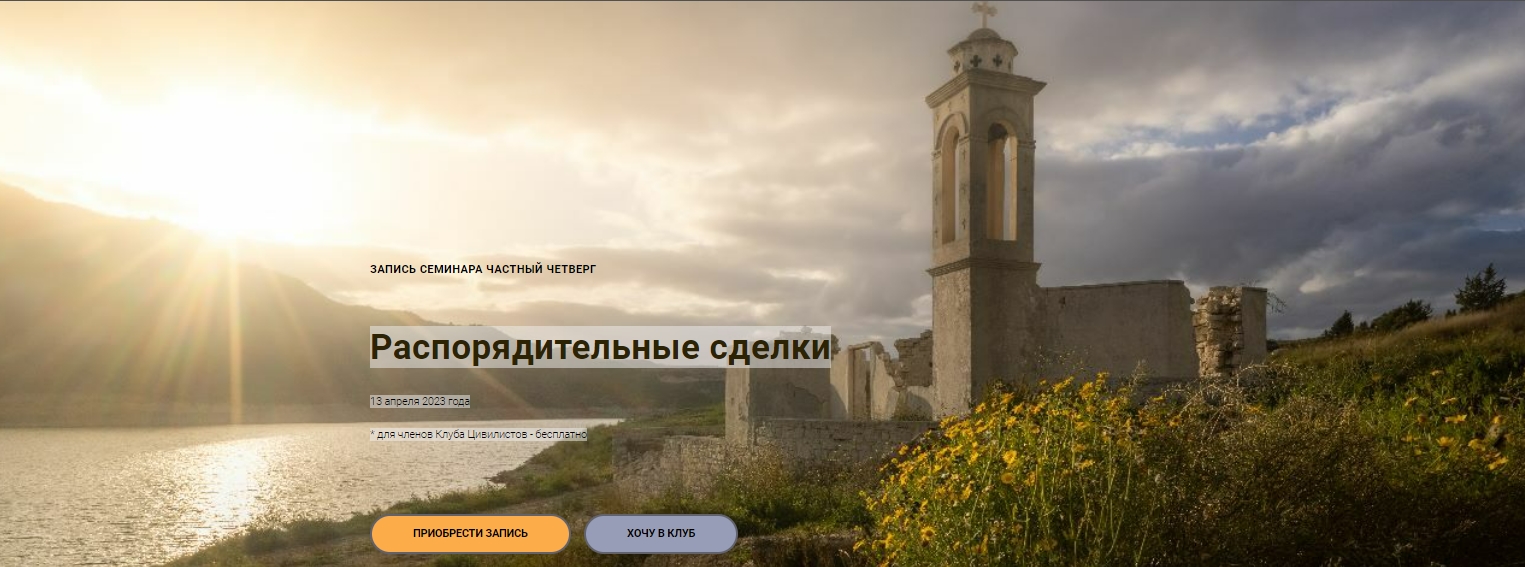Click the note about Клуб Цивилистов members

coord(478,434)
